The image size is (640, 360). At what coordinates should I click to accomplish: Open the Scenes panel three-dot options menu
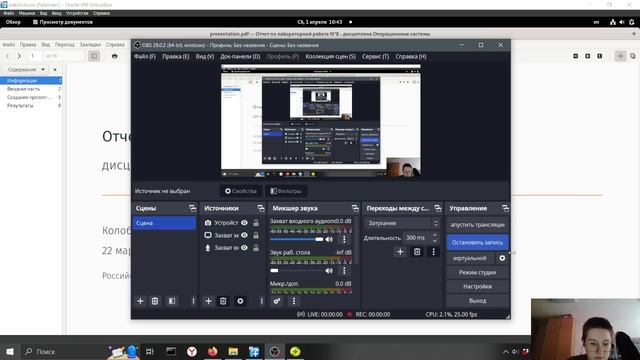coord(193,301)
